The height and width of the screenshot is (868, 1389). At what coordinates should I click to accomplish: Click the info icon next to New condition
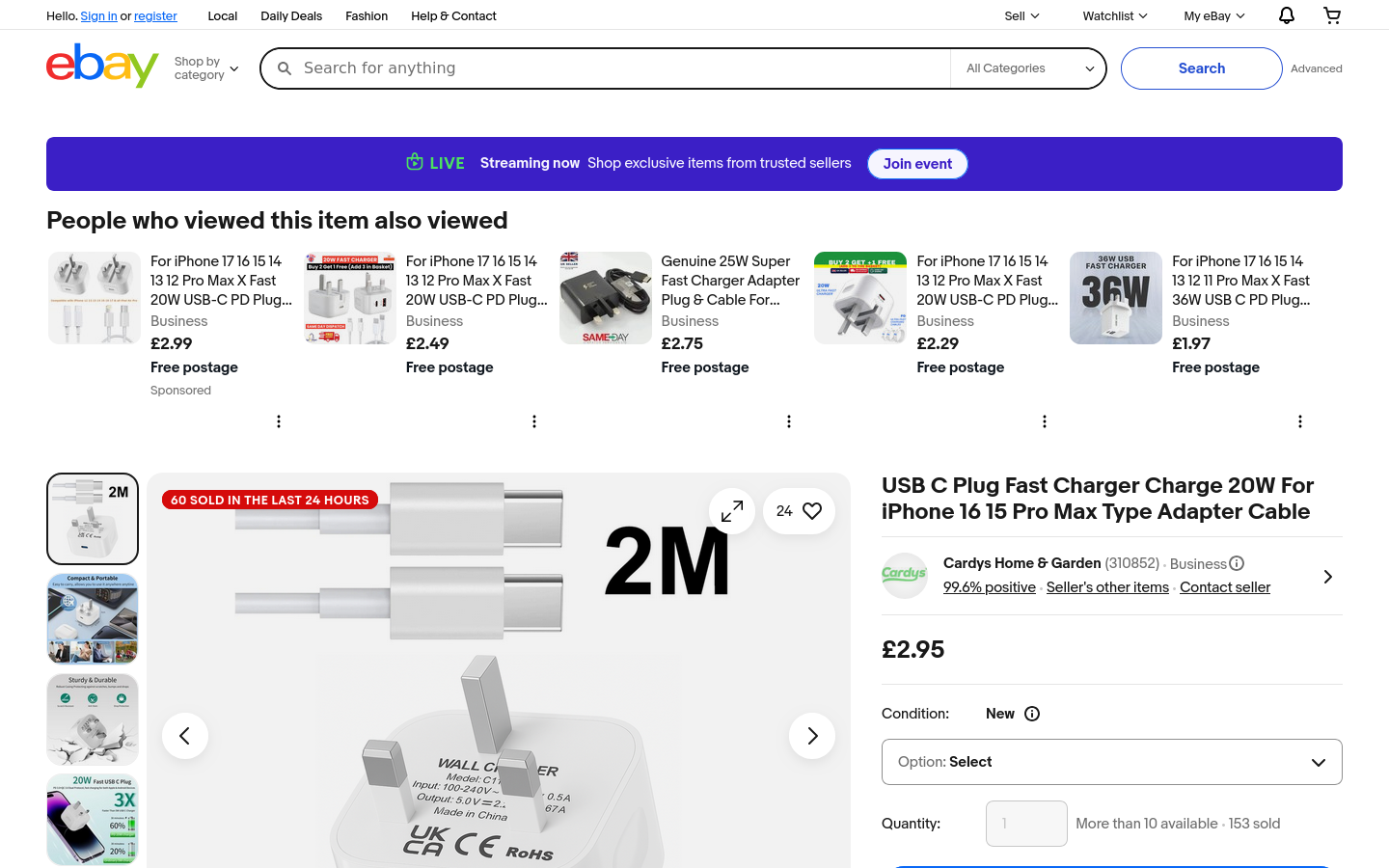(x=1032, y=714)
